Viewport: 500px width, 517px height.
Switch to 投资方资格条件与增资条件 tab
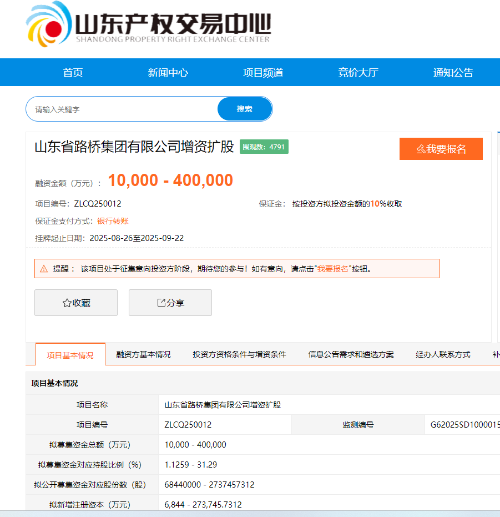pyautogui.click(x=239, y=355)
